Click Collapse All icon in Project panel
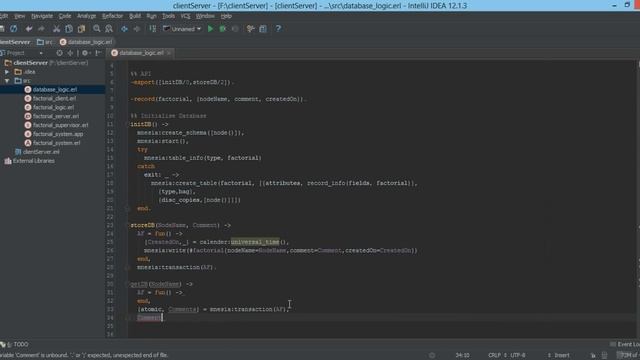This screenshot has width=640, height=360. tap(70, 53)
